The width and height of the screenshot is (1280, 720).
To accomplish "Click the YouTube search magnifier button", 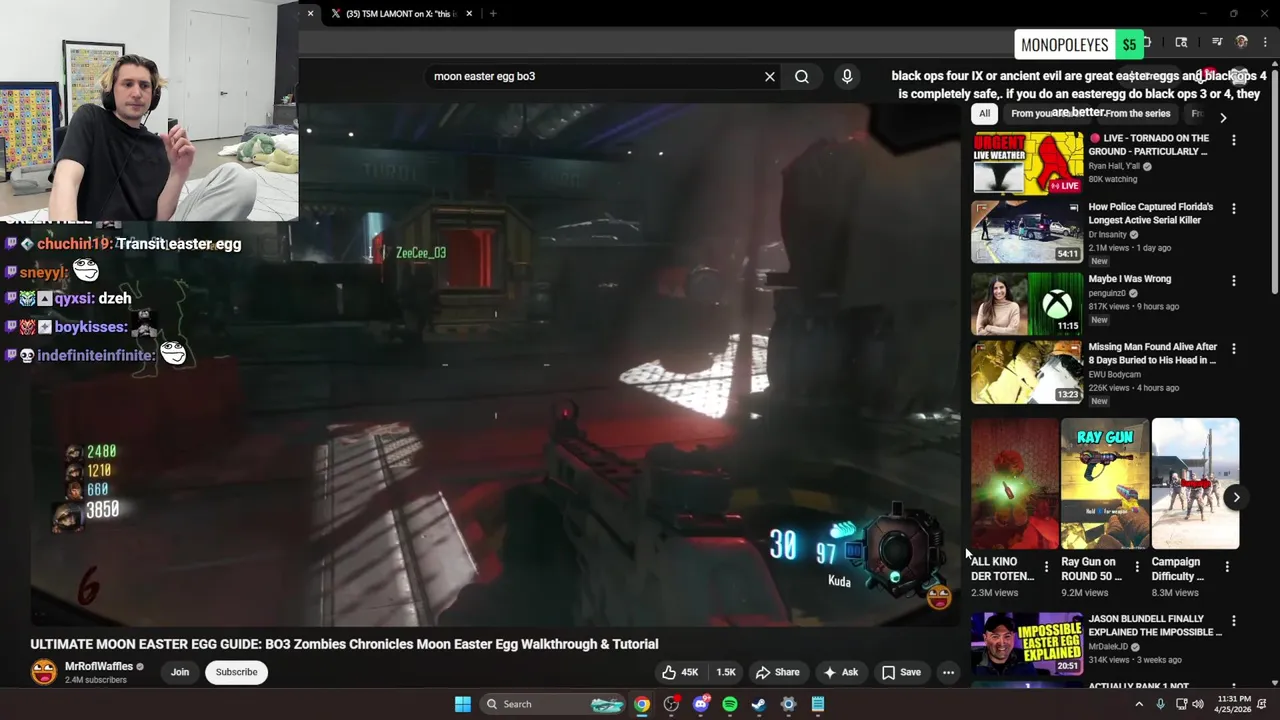I will point(802,76).
